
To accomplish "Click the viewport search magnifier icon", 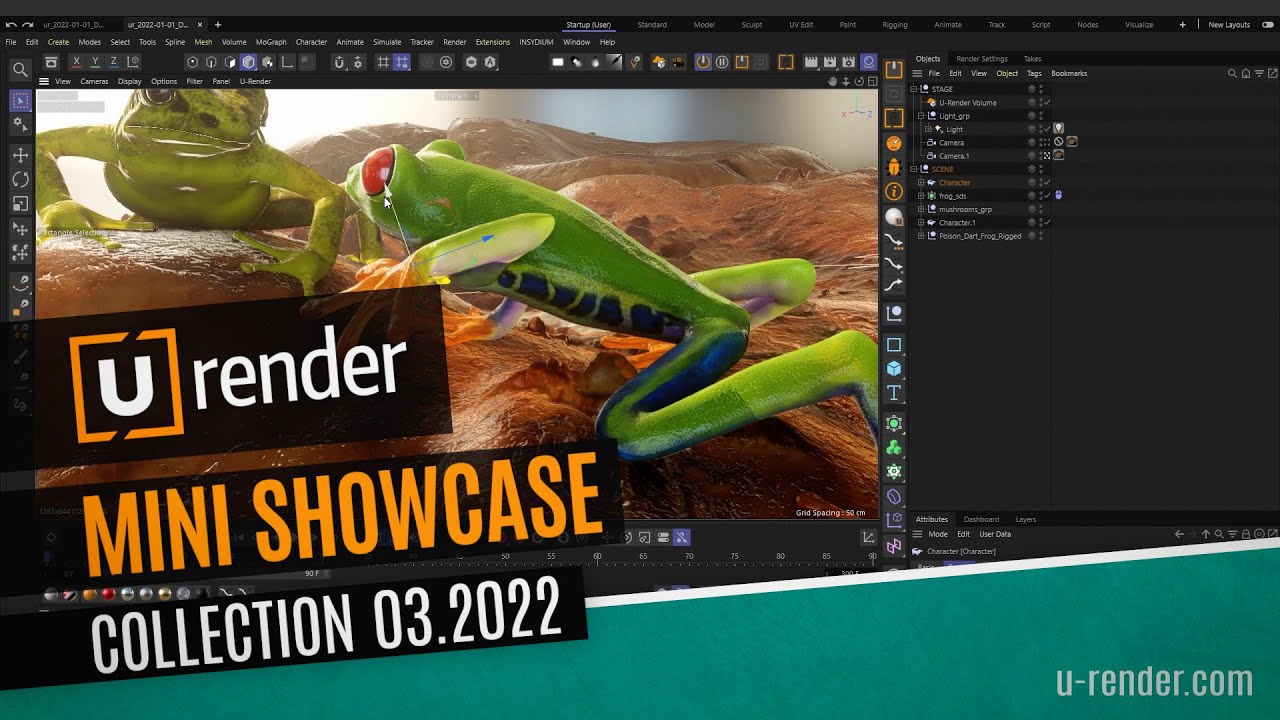I will click(20, 70).
